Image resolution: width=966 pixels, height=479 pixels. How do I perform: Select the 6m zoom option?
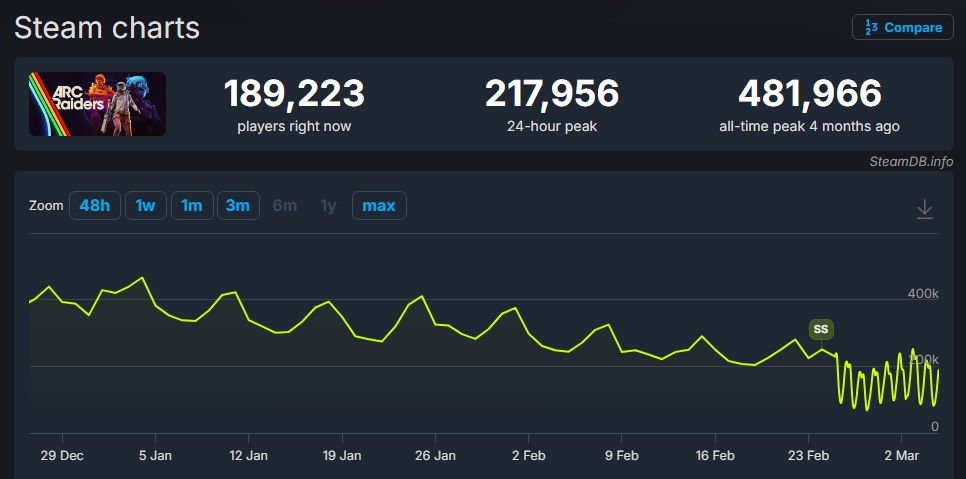coord(285,206)
